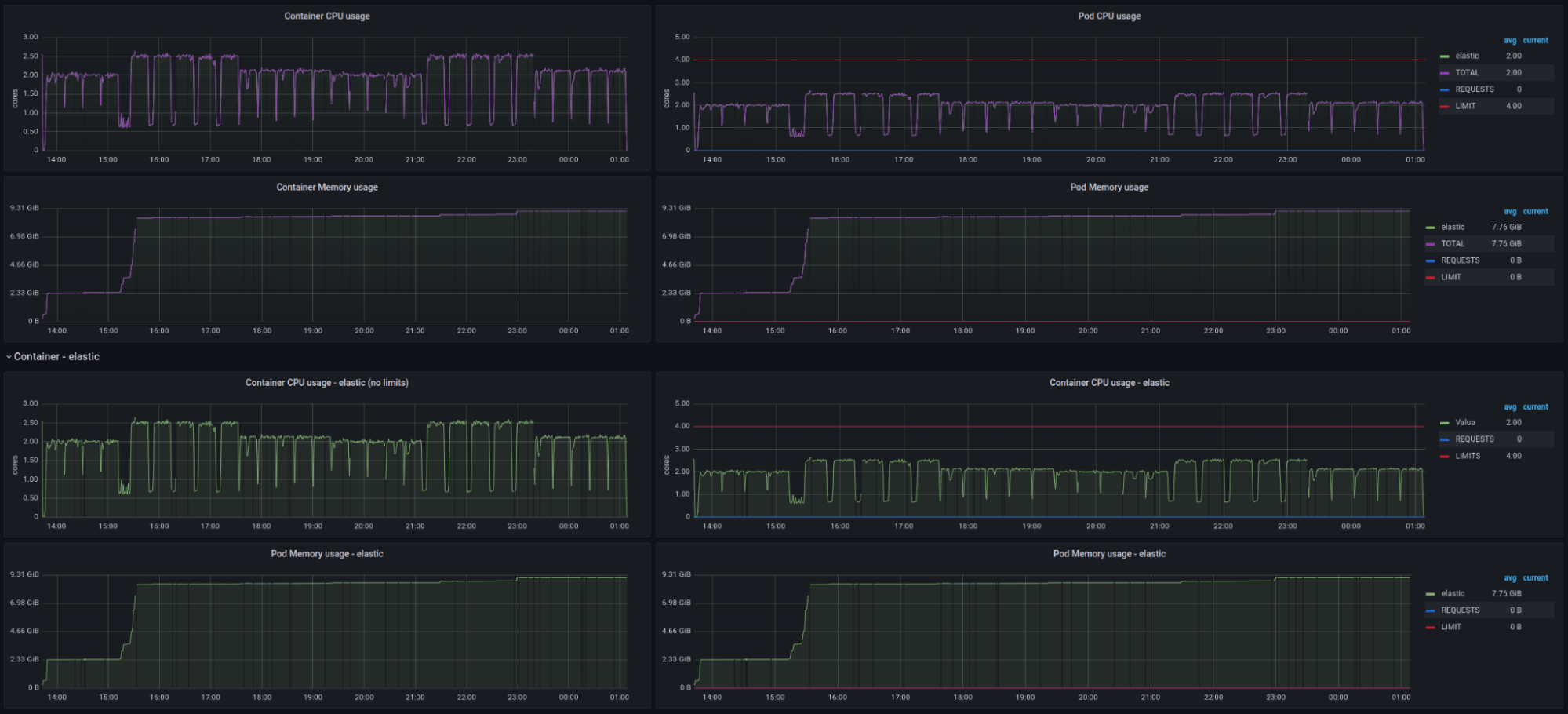Sort Pod Memory usage legend by 'avg'

coord(1510,212)
